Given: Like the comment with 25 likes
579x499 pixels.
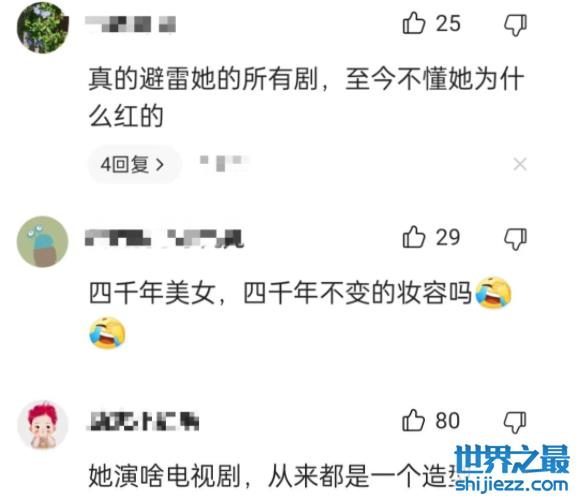Looking at the screenshot, I should [x=414, y=23].
